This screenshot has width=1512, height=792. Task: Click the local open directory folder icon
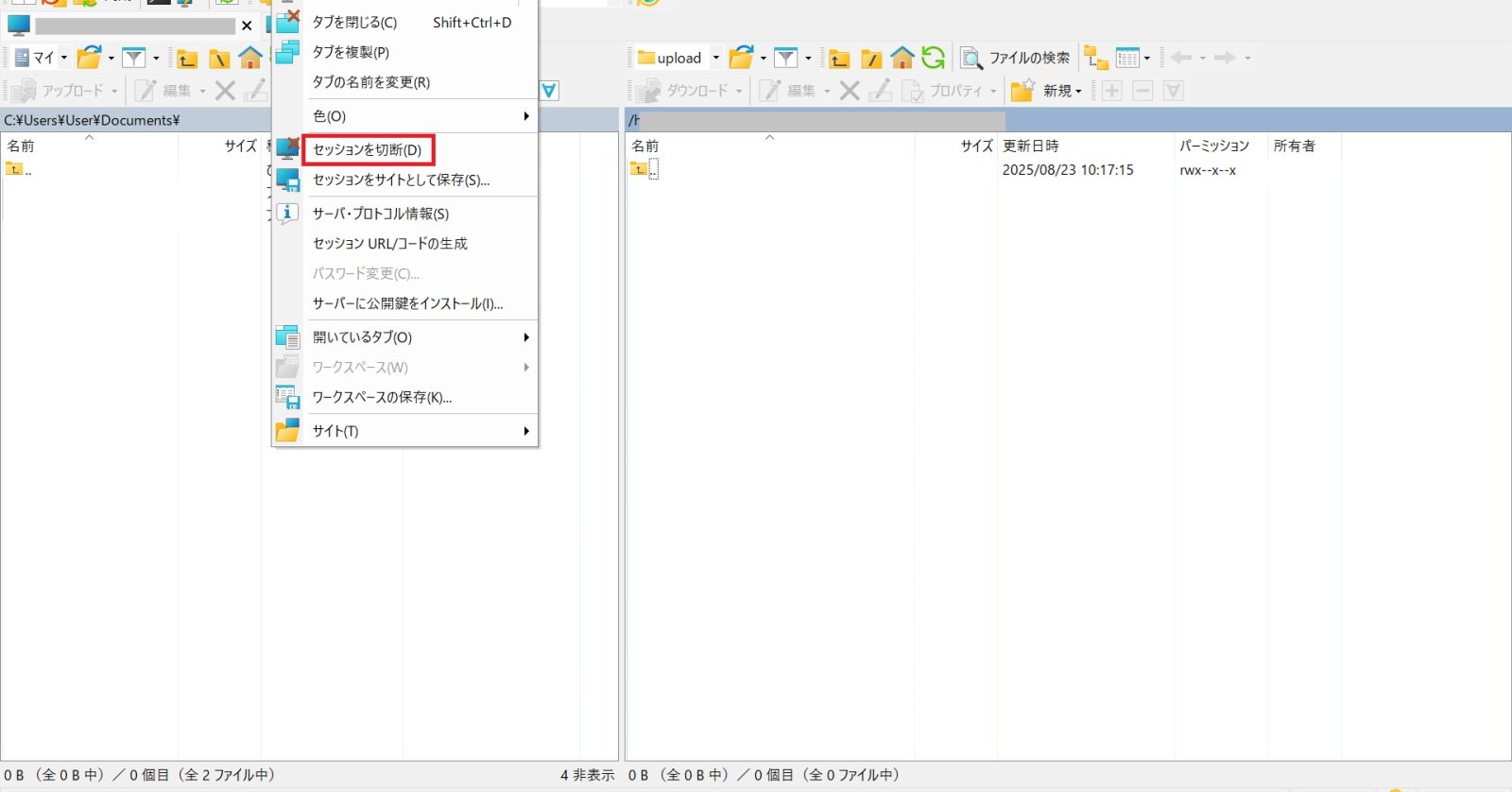pos(89,58)
